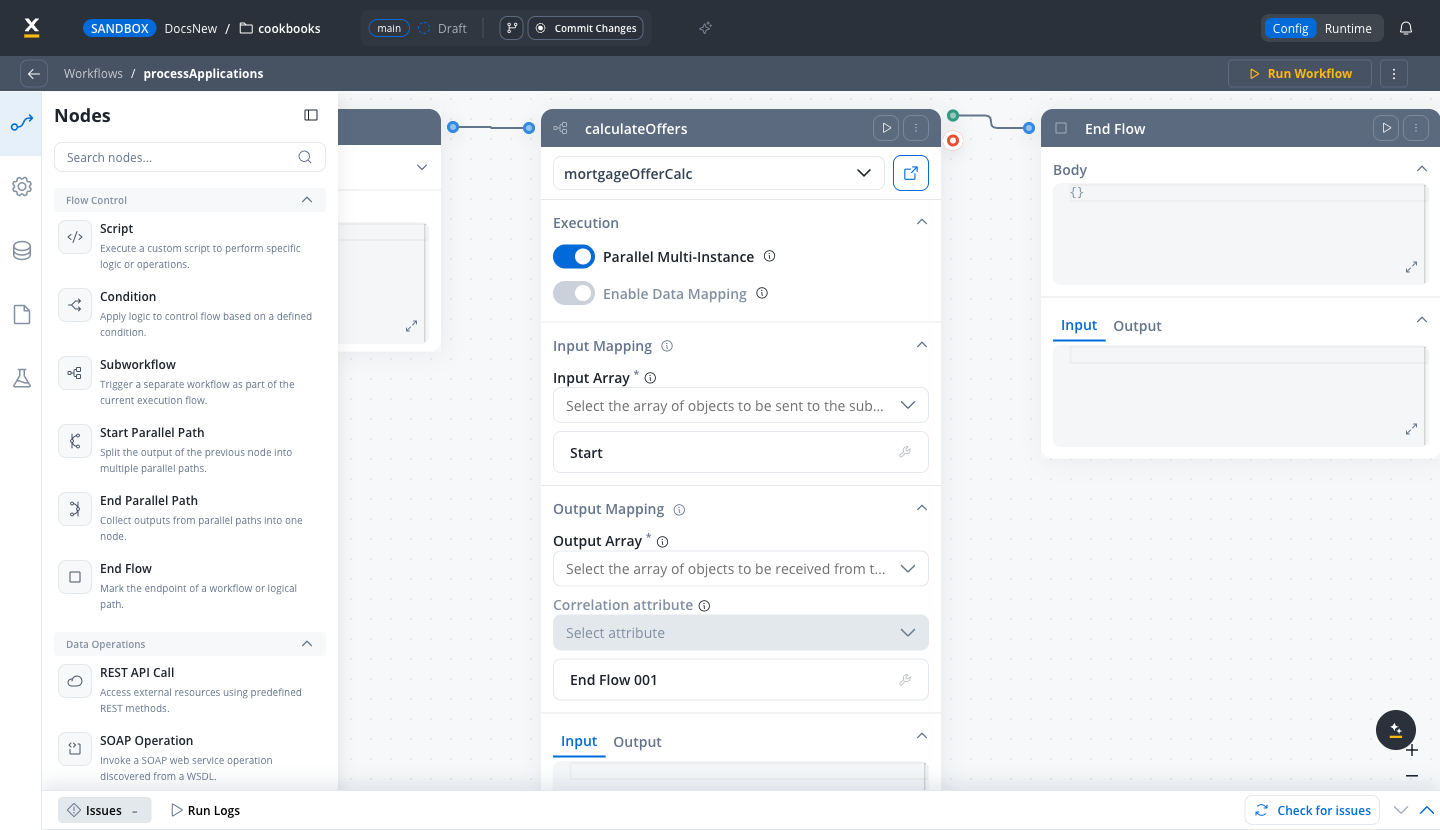Viewport: 1440px width, 830px height.
Task: Open End Flow node options menu
Action: [1415, 128]
